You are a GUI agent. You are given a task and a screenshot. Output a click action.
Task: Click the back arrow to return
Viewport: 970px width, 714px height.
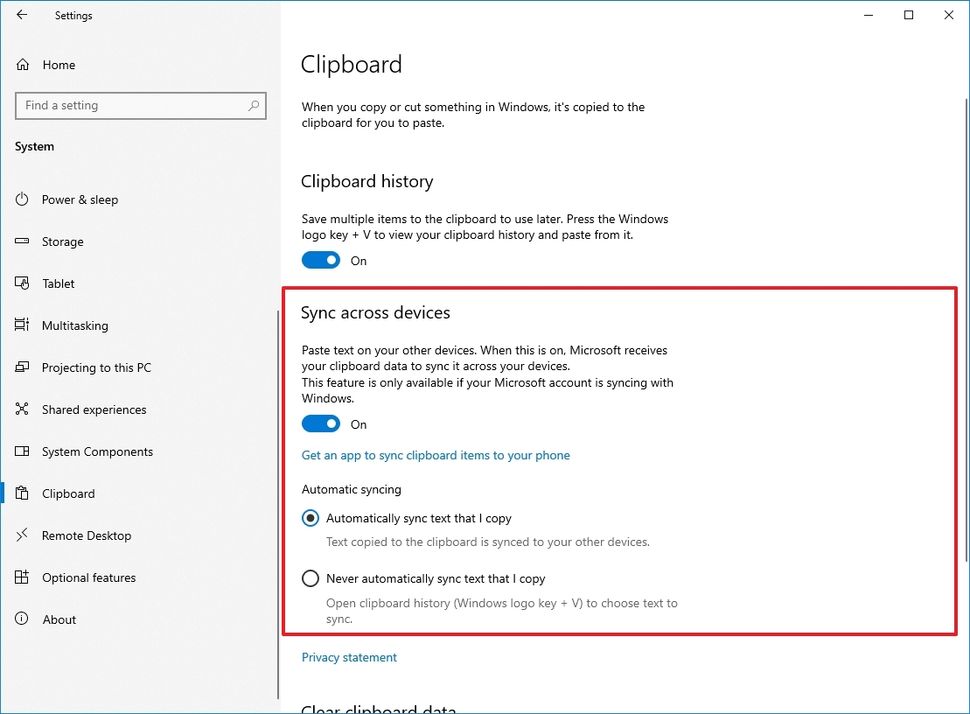point(21,15)
